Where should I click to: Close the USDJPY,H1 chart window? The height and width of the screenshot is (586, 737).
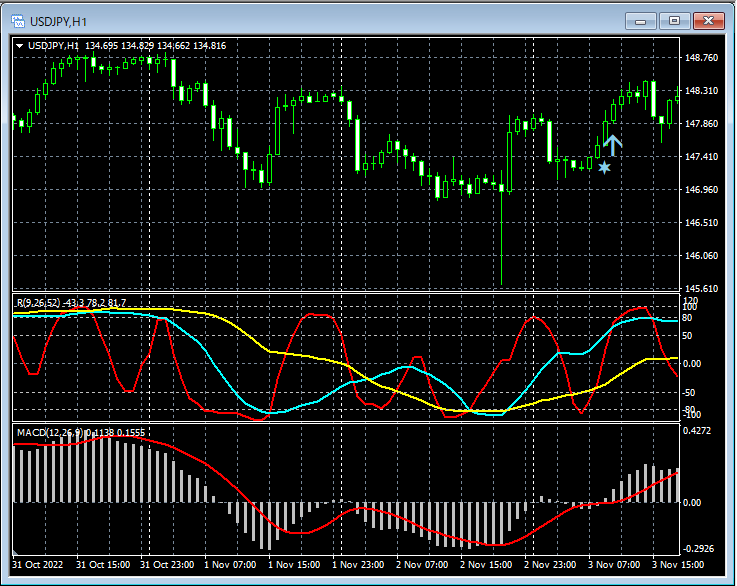click(x=708, y=20)
